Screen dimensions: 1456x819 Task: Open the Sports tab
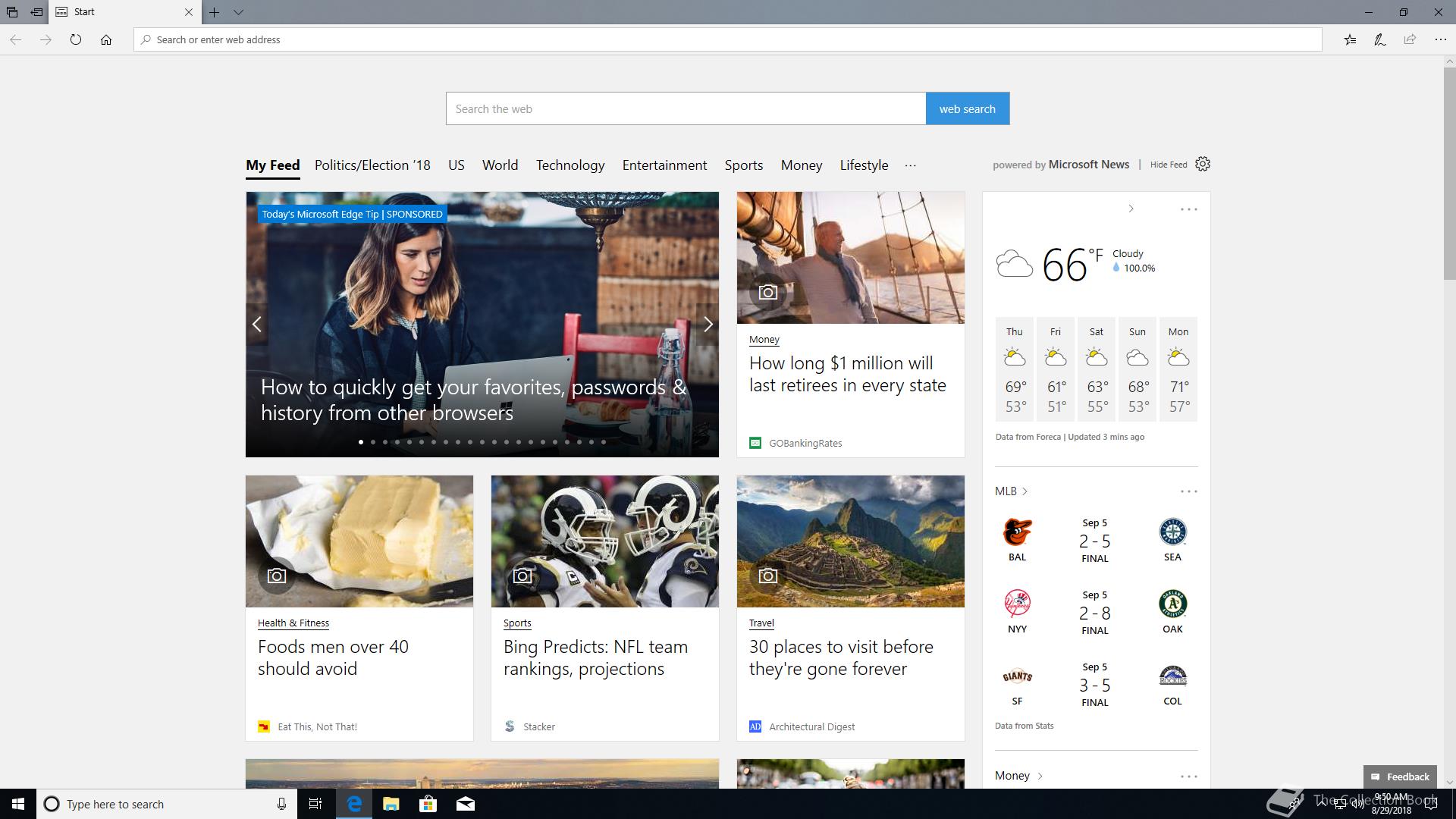pos(743,165)
